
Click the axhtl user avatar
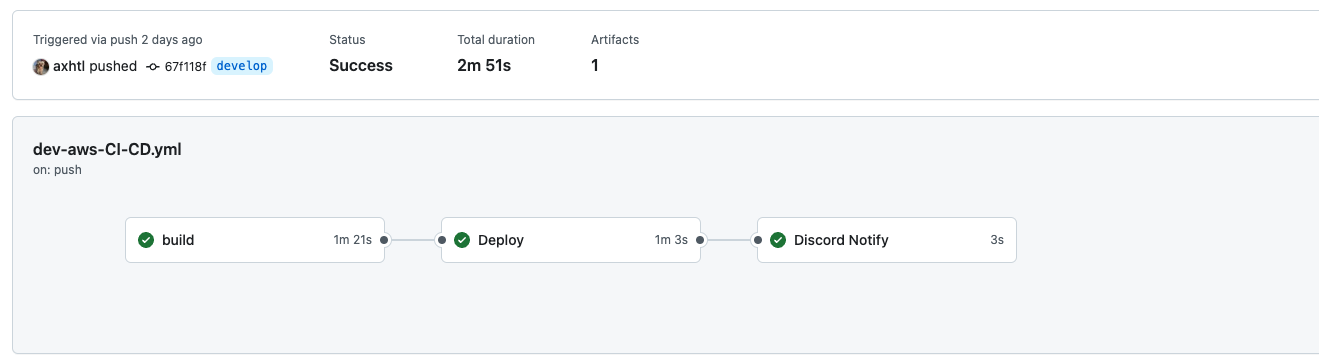(x=41, y=66)
